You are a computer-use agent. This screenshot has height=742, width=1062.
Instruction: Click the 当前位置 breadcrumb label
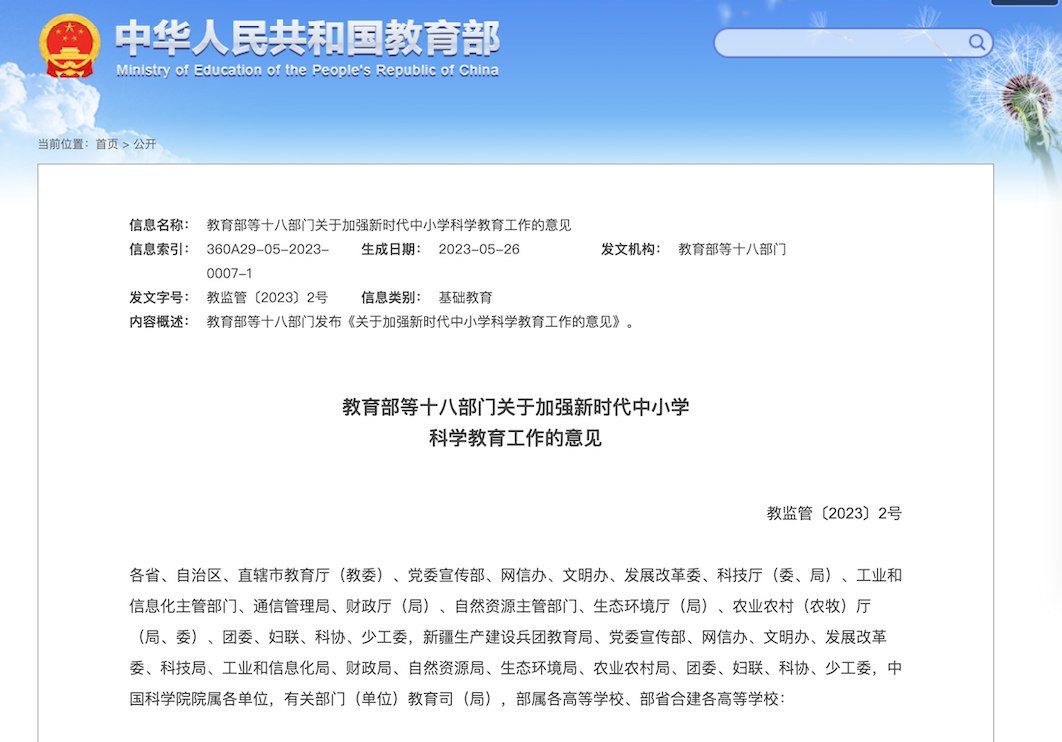(63, 144)
